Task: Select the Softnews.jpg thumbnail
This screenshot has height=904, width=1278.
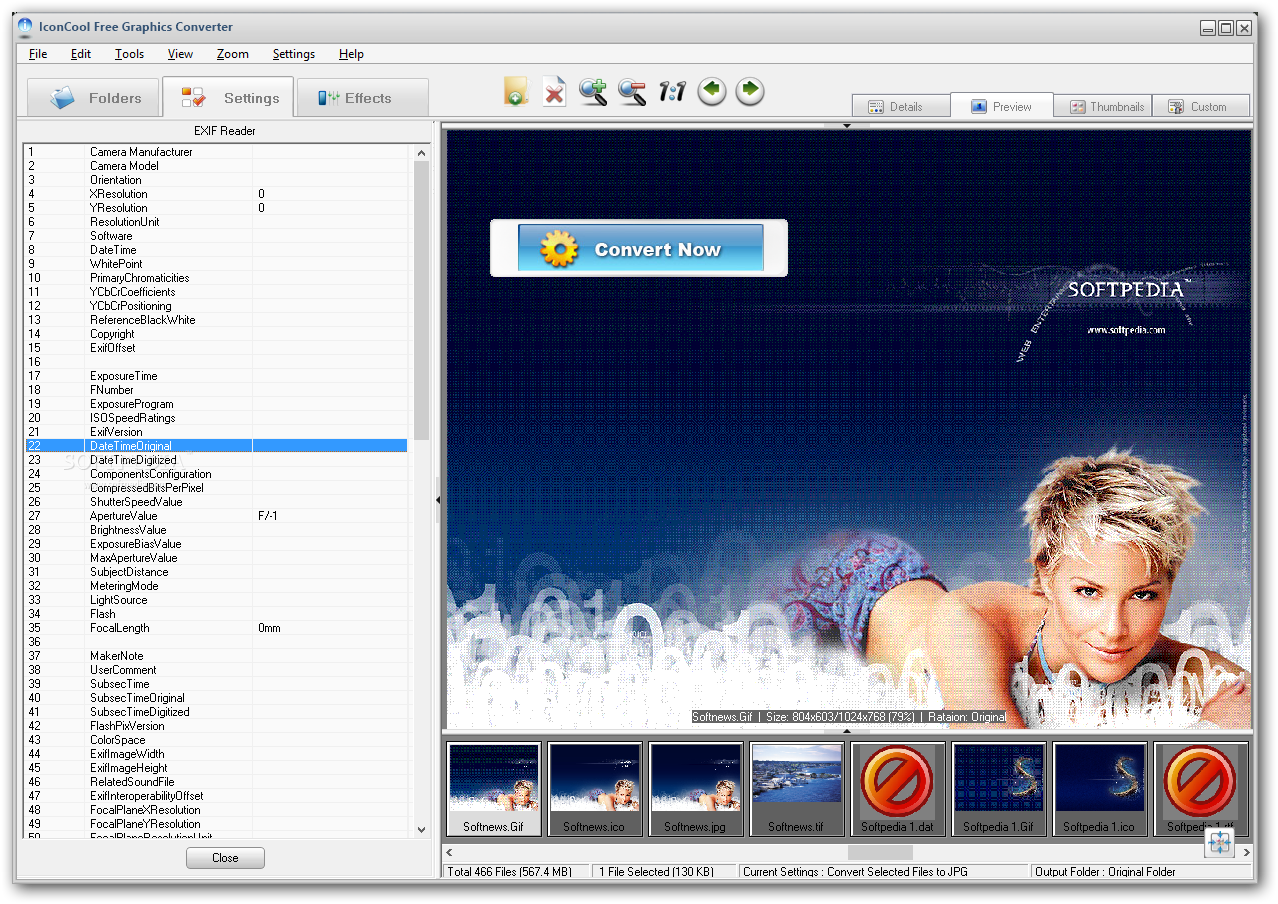Action: [696, 788]
